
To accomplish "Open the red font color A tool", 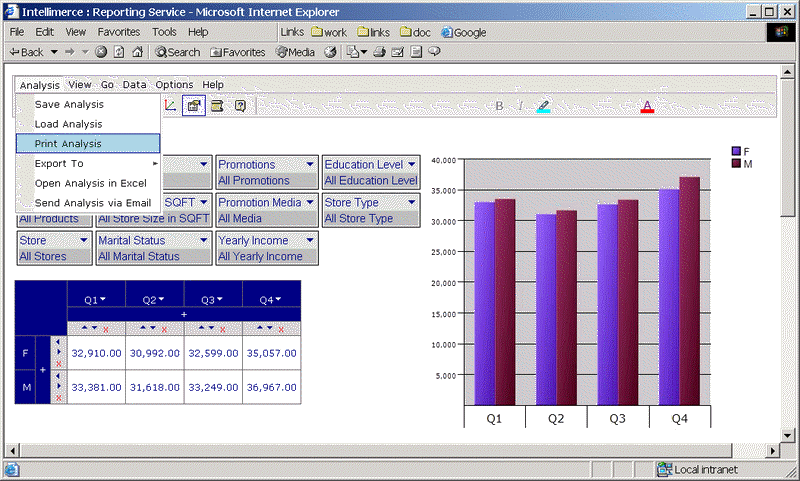I will click(647, 106).
